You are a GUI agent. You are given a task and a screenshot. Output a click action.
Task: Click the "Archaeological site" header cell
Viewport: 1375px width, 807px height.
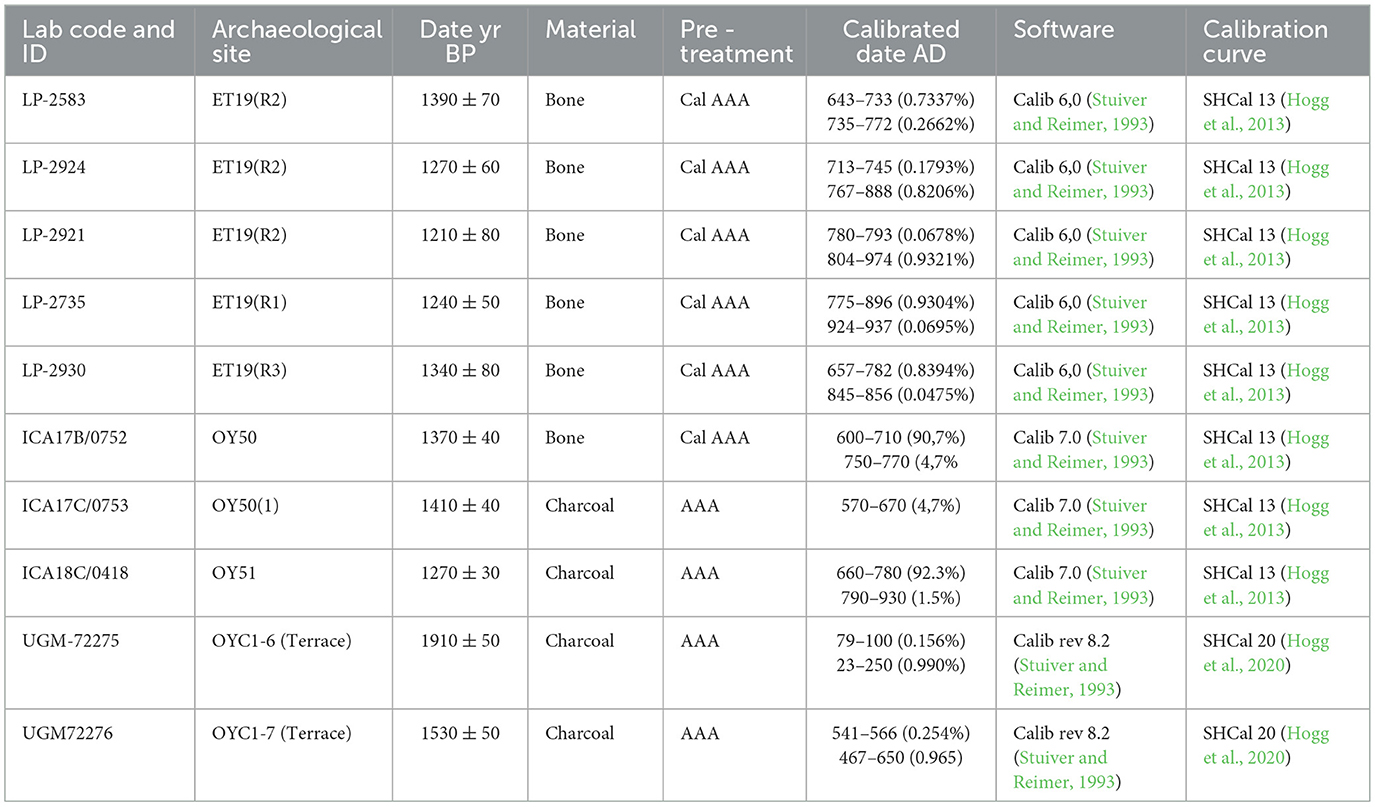tap(297, 42)
